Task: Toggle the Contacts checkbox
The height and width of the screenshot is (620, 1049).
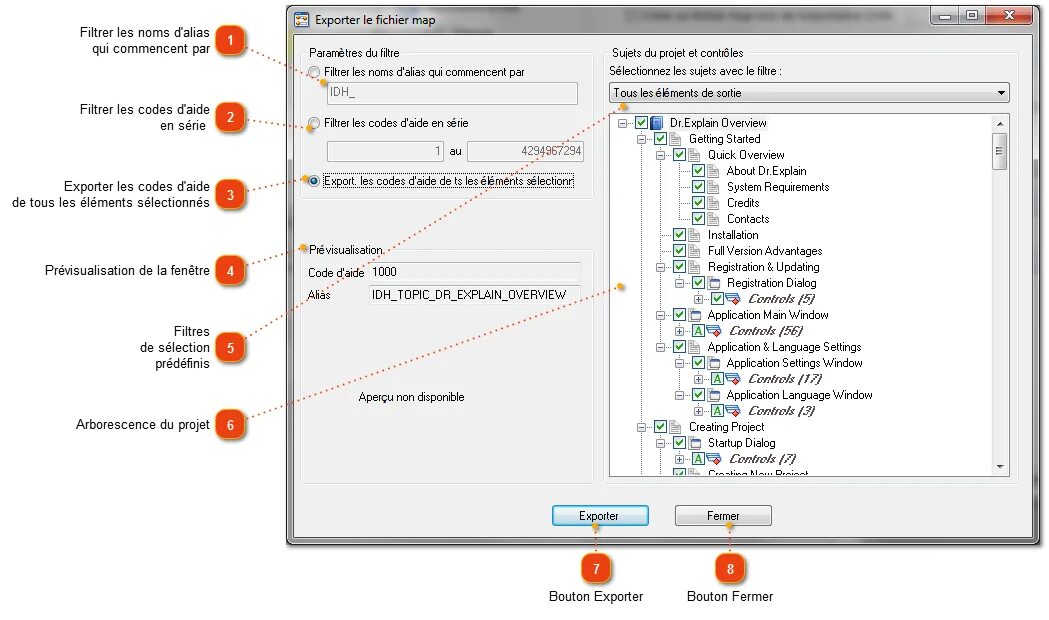Action: coord(698,219)
